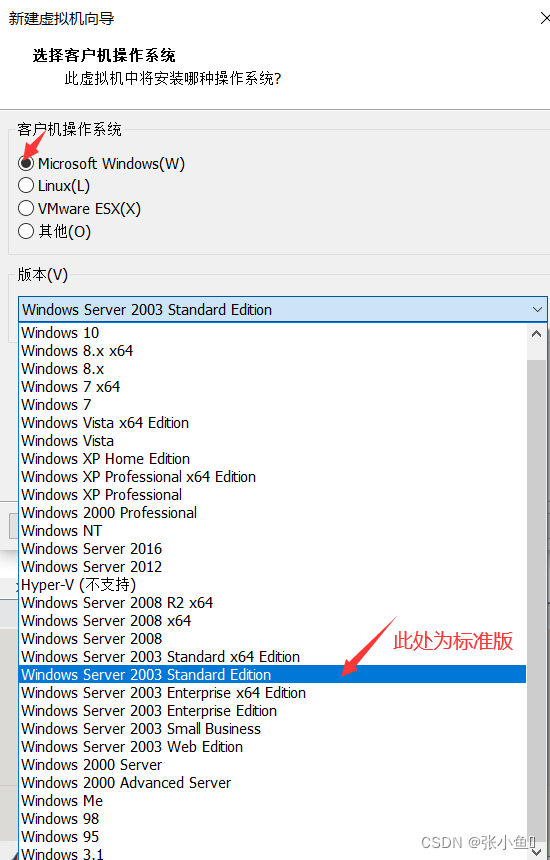Collapse the version combo box arrow

(x=537, y=310)
